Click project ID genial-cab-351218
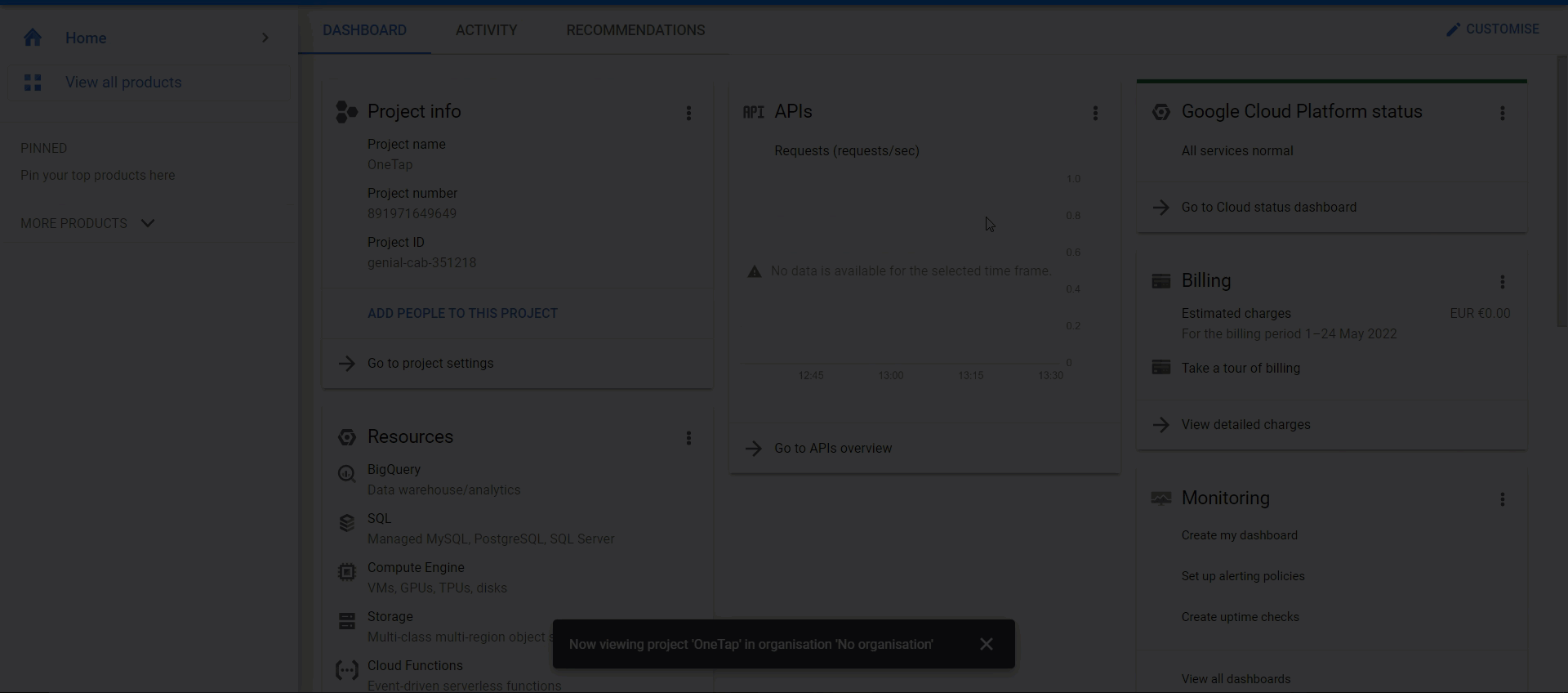1568x693 pixels. (x=421, y=263)
